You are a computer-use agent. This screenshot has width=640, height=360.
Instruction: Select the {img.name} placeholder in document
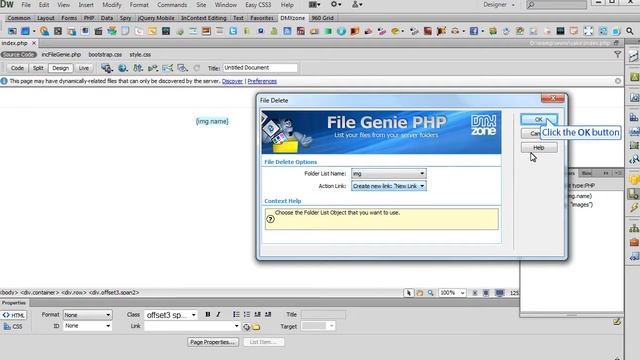(x=212, y=121)
